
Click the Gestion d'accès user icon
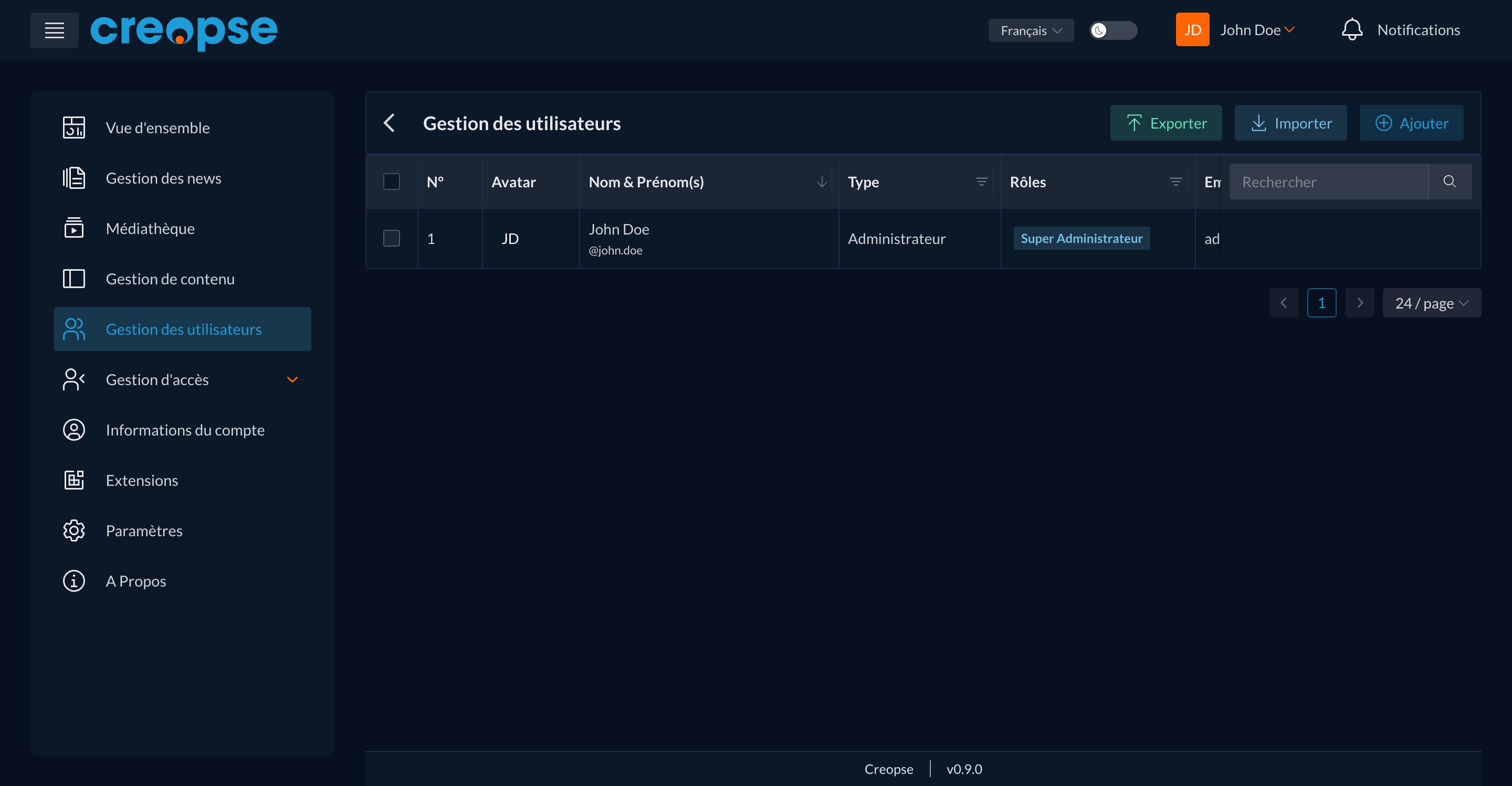[x=74, y=379]
